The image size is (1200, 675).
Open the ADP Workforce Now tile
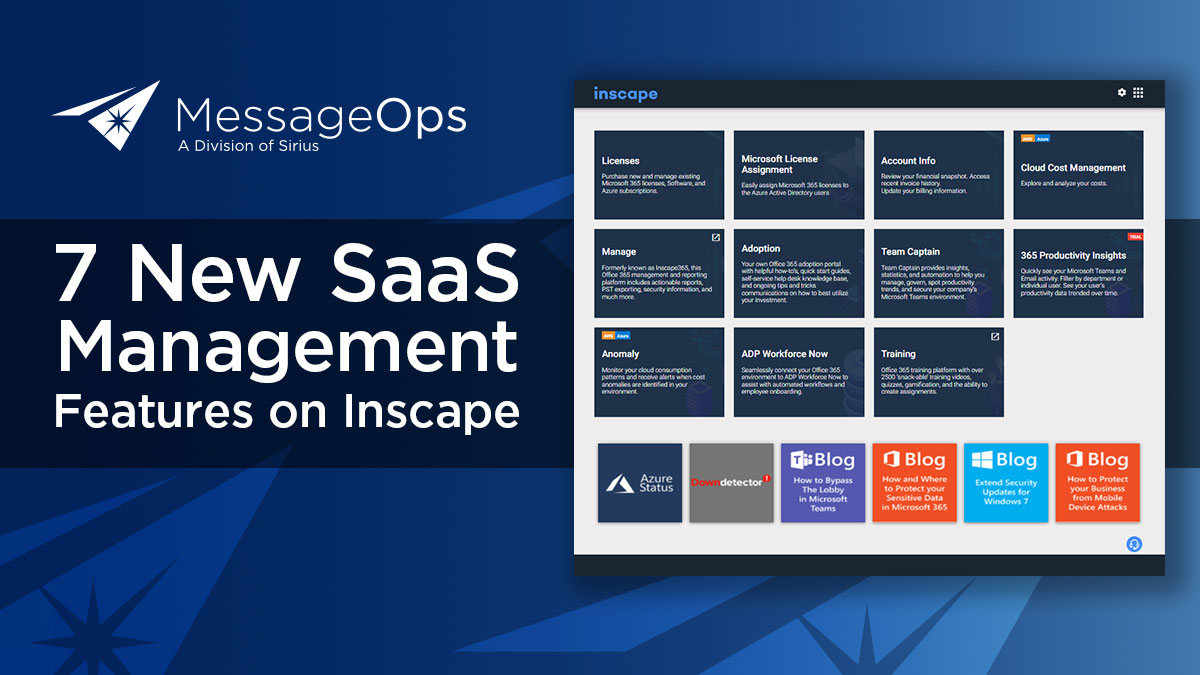tap(799, 372)
